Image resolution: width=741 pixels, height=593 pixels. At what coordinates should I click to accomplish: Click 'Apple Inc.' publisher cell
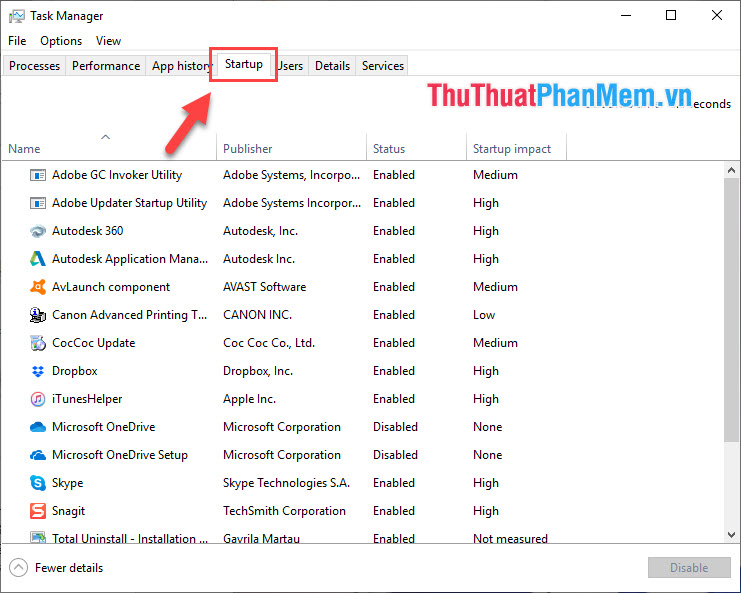(x=250, y=399)
